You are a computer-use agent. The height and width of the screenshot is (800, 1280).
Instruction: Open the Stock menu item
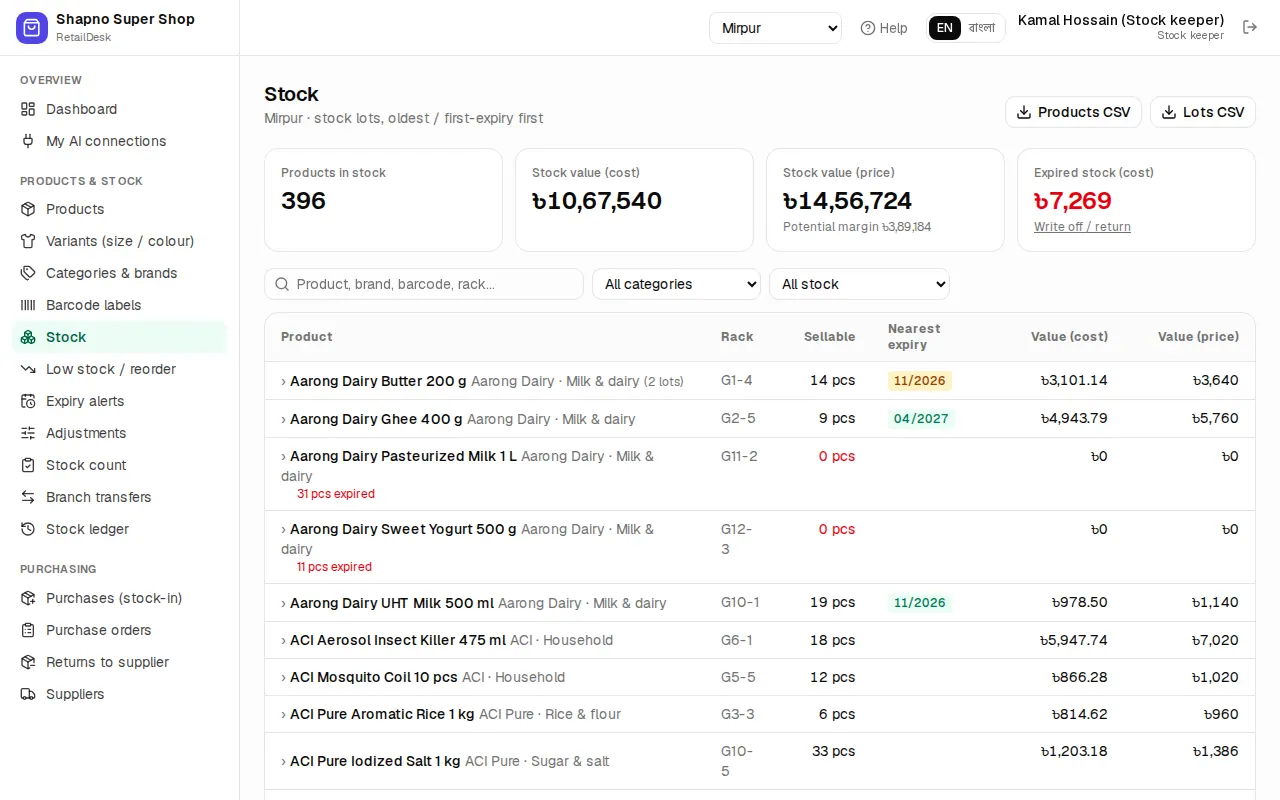[120, 337]
